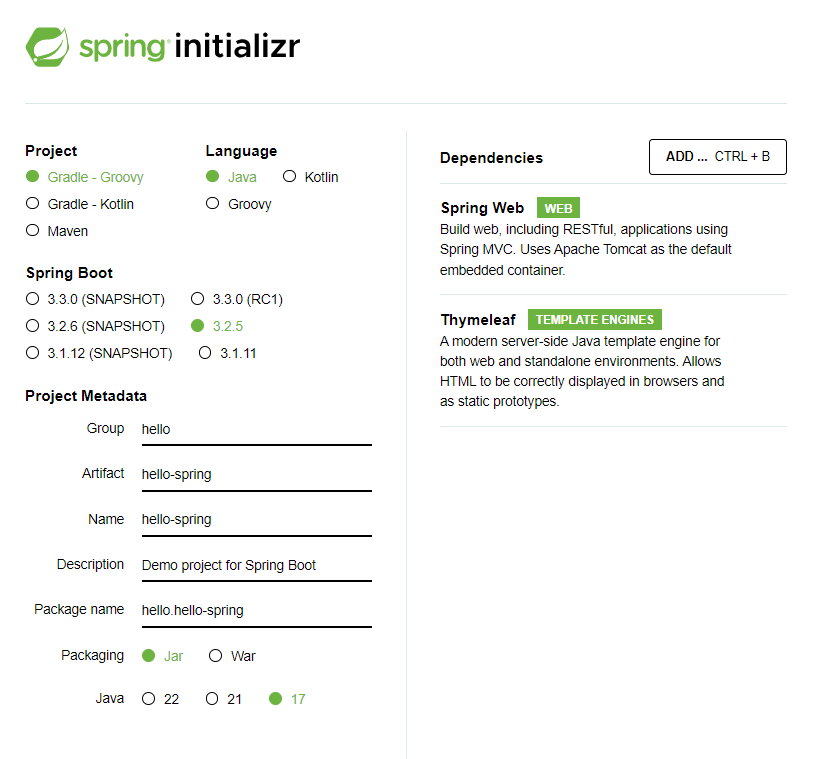The image size is (813, 759).
Task: Choose Spring Boot 3.2.6 (SNAPSHOT)
Action: [95, 326]
